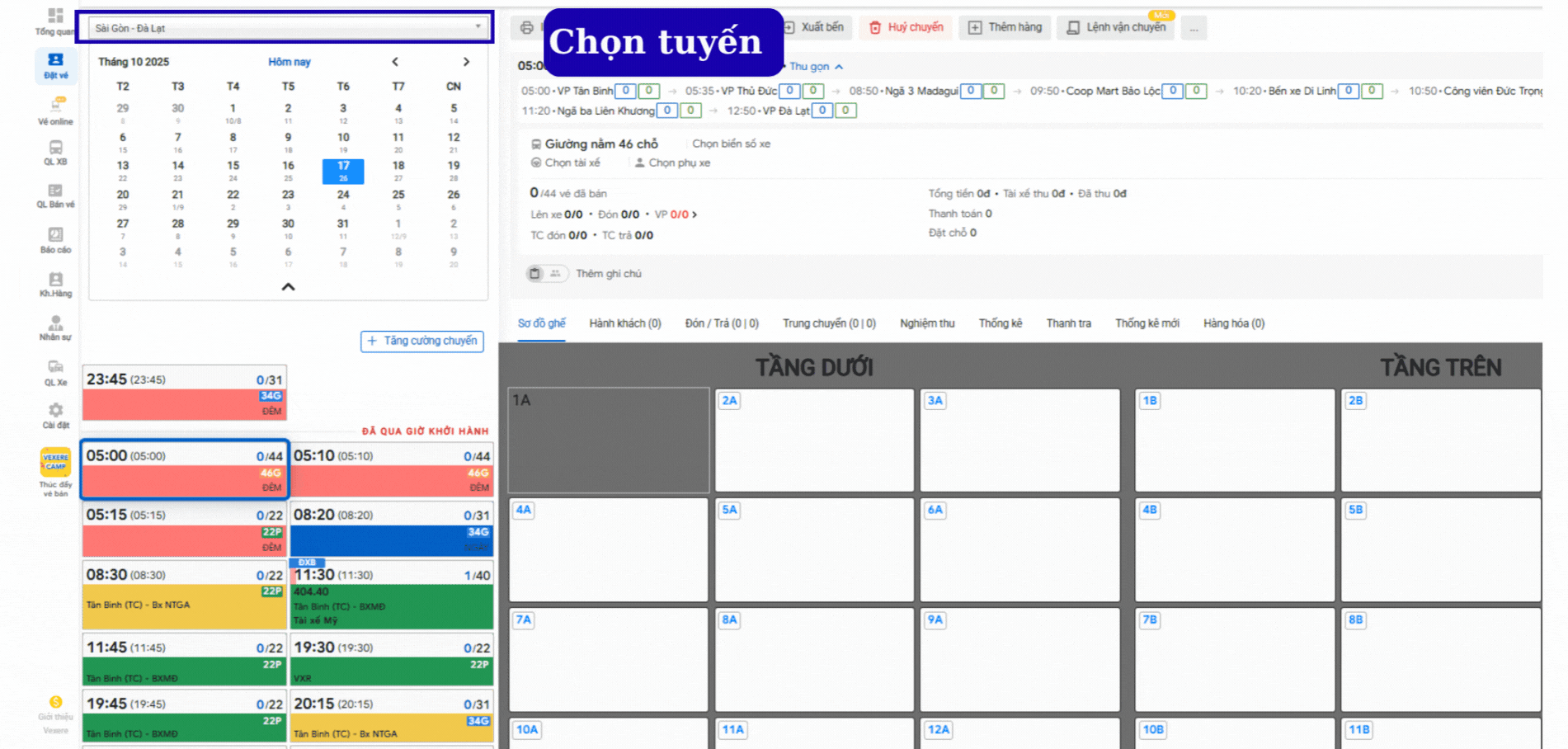Collapse the calendar with the up chevron
Screen dimensions: 1568x749
coord(288,287)
